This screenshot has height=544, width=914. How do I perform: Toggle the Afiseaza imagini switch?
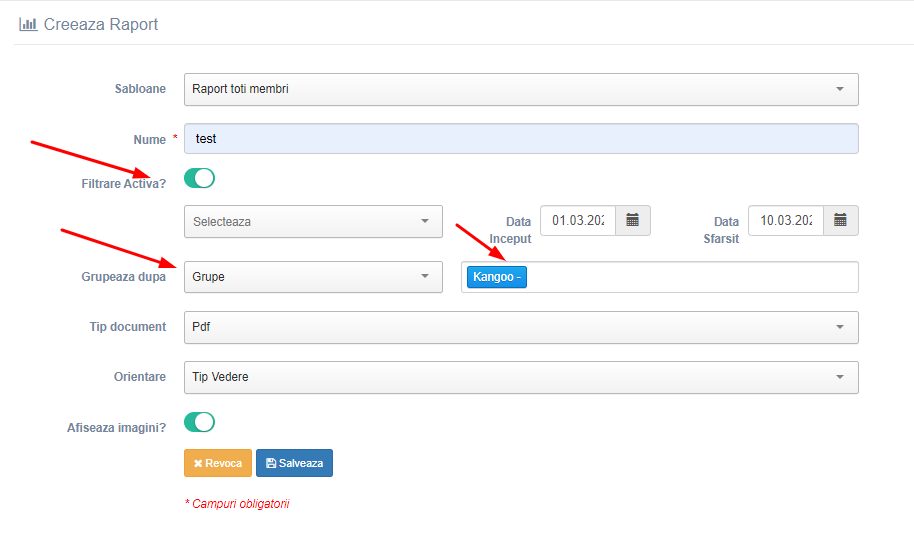pos(199,422)
